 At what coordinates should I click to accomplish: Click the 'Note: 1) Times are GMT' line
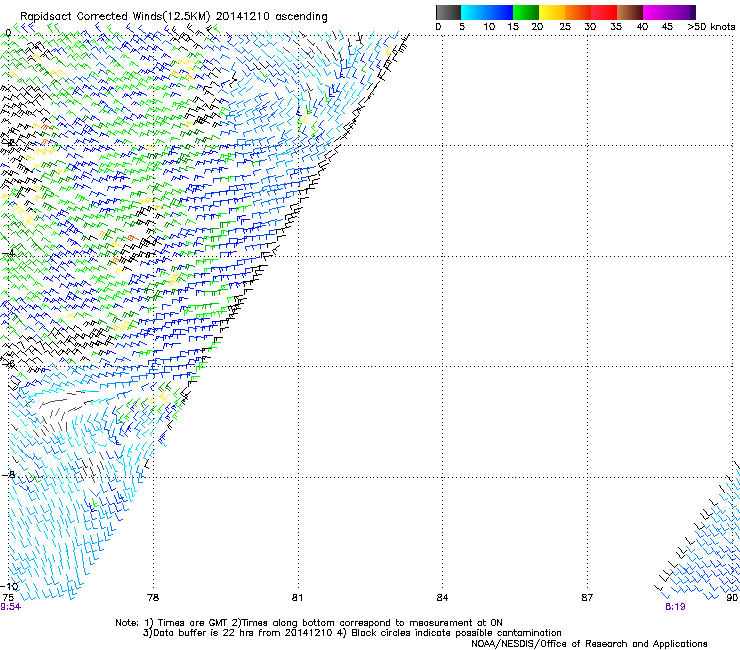pos(309,623)
